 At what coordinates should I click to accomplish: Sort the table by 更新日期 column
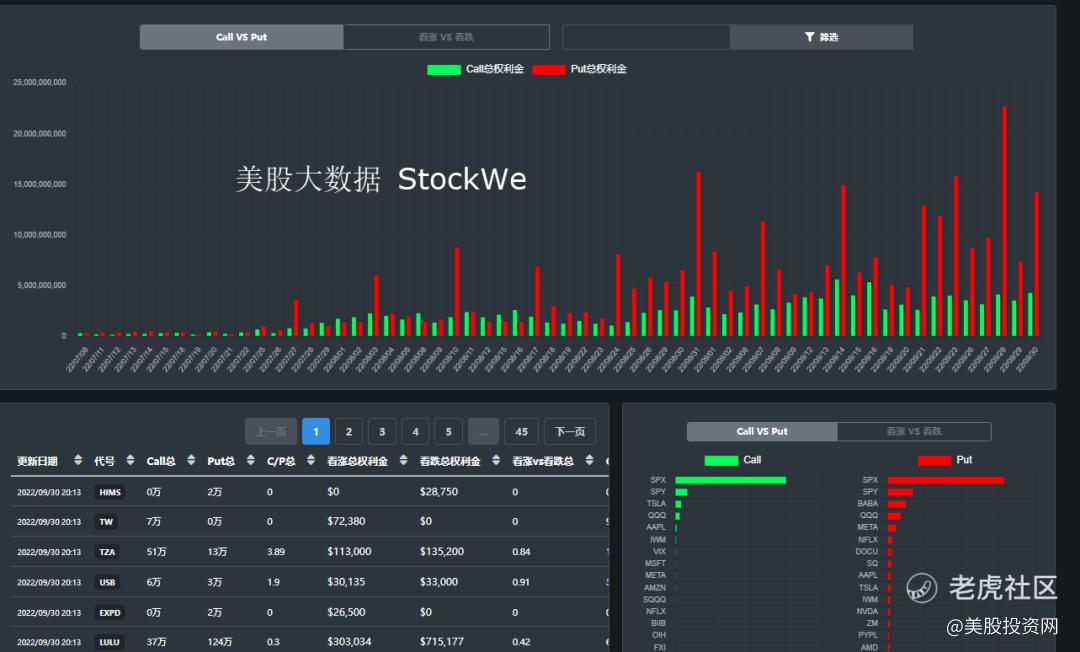coord(78,460)
